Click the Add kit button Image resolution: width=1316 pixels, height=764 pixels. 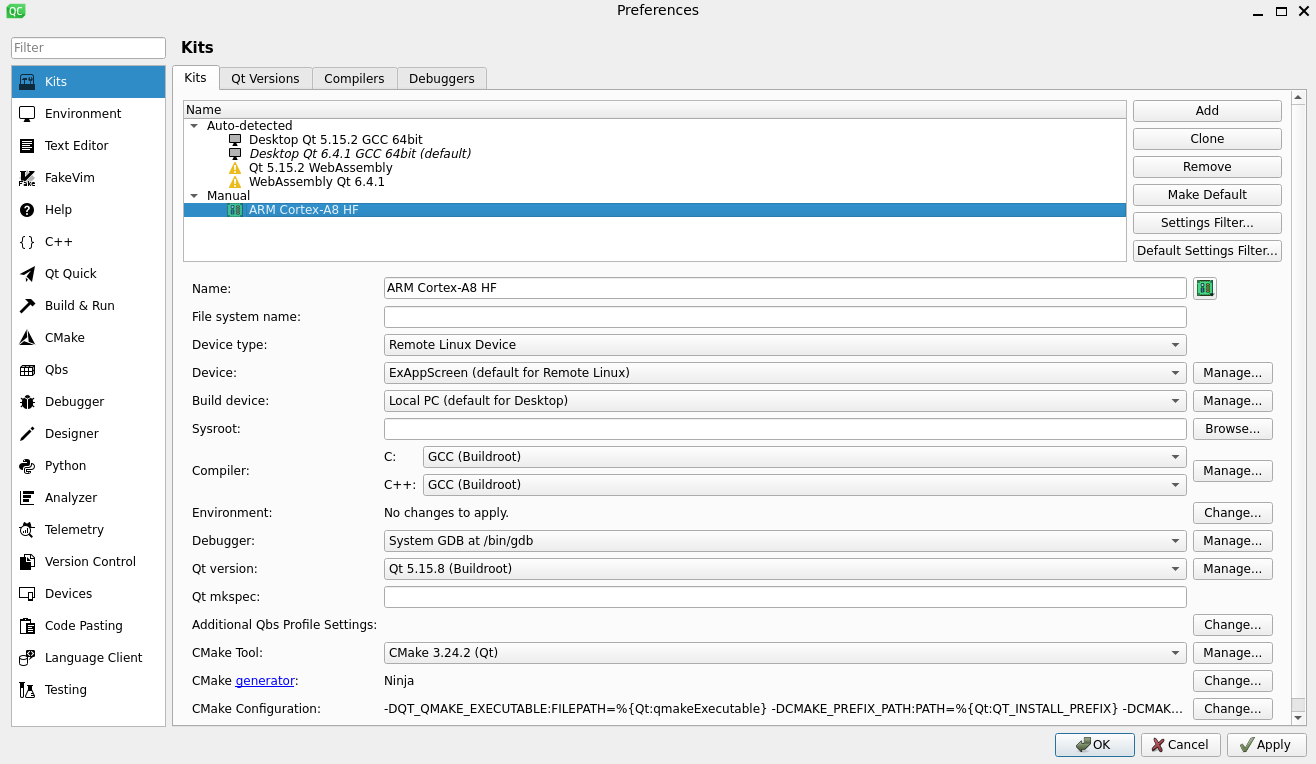(1207, 111)
